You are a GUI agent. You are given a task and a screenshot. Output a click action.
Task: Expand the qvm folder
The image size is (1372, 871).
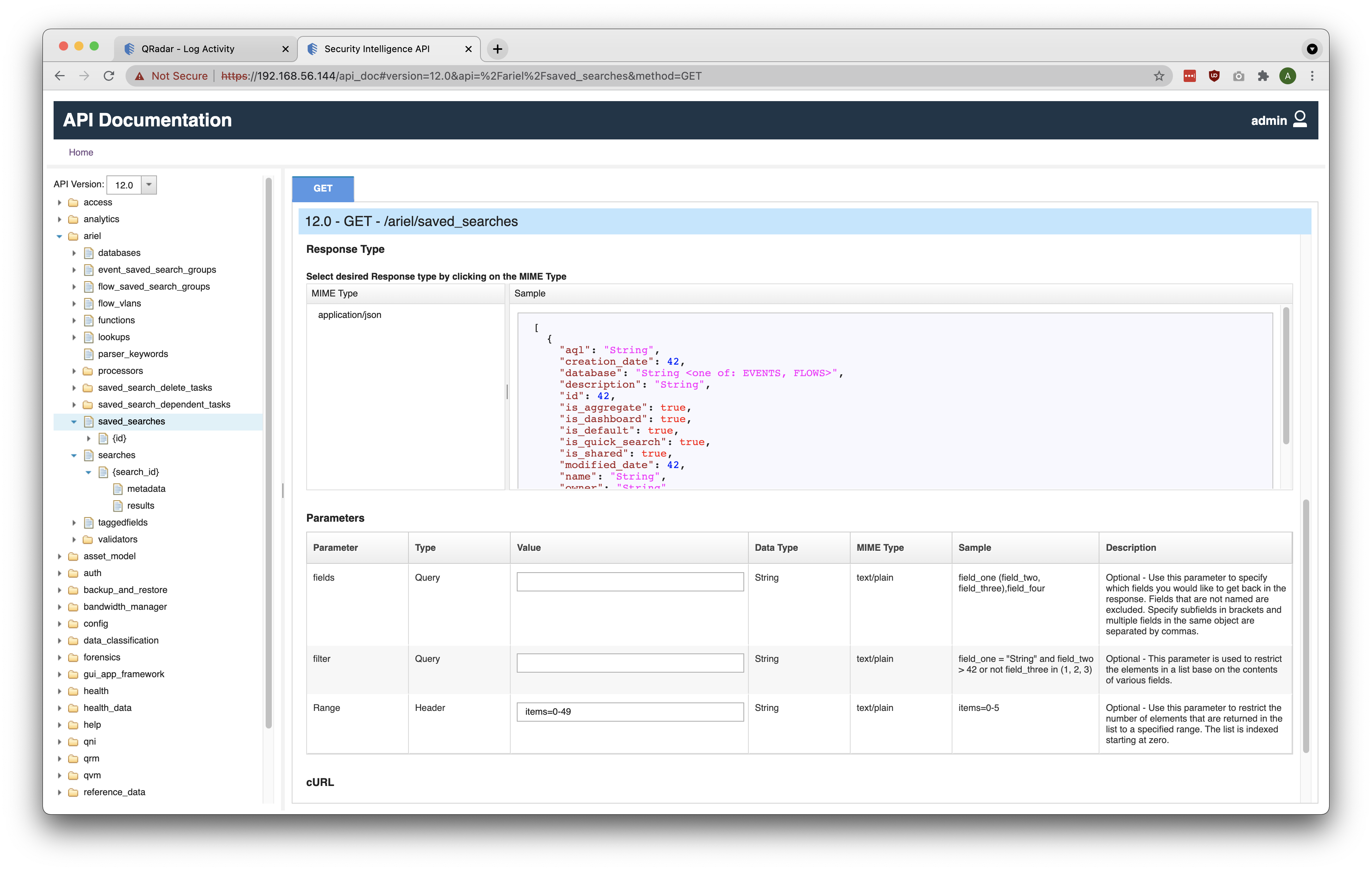click(x=59, y=775)
